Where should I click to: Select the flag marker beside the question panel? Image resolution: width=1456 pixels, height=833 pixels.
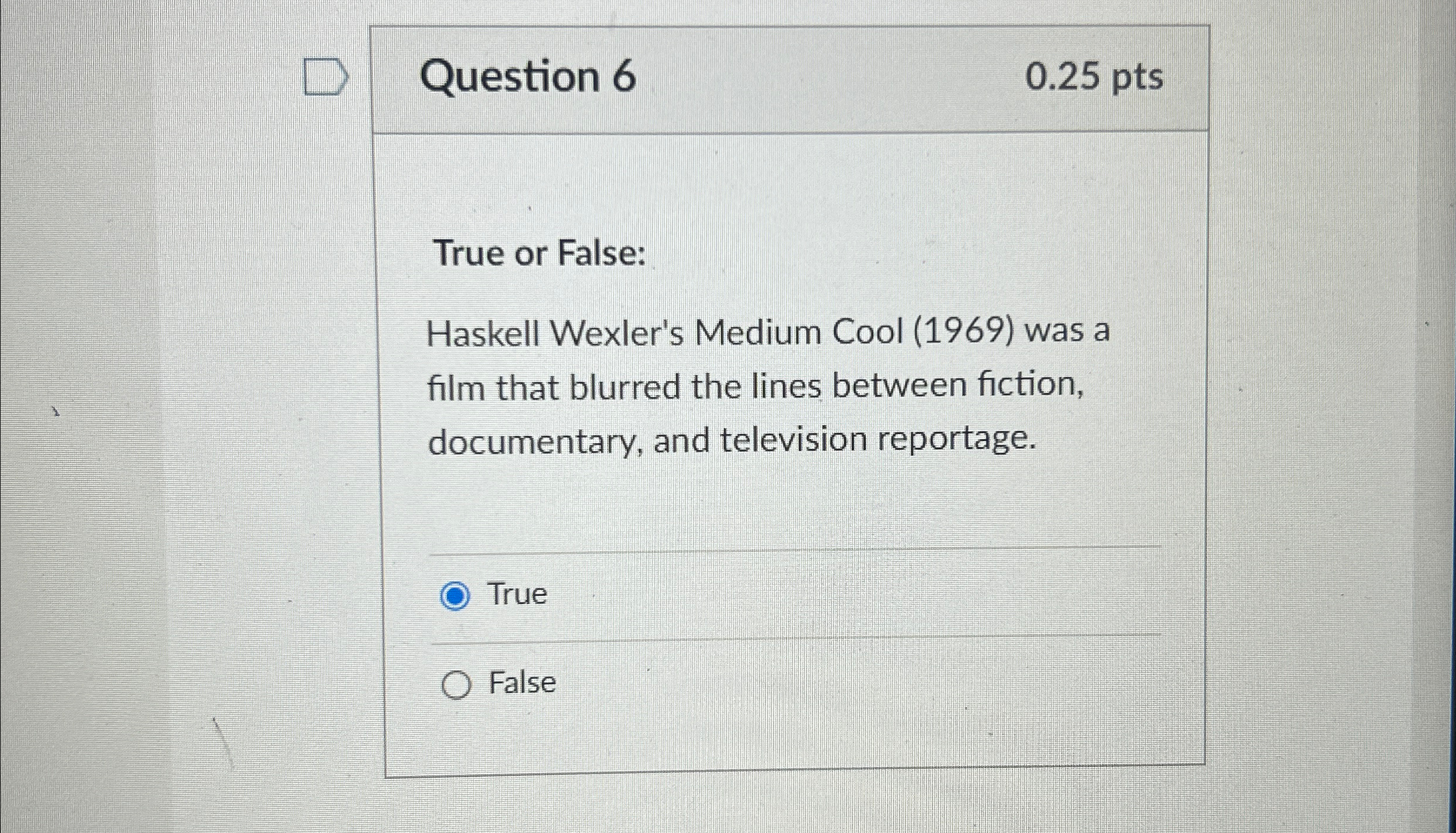pos(324,75)
